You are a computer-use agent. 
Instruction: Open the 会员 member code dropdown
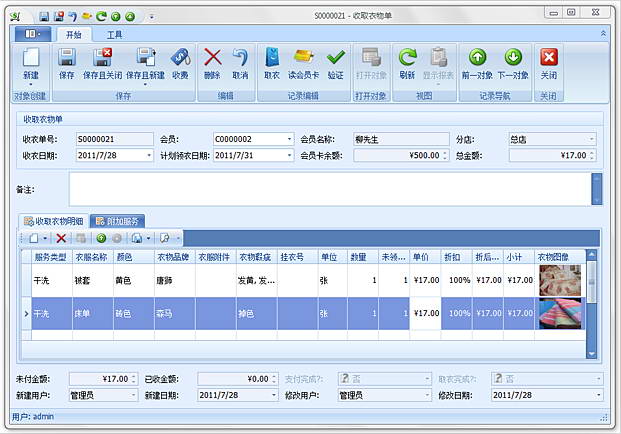[x=289, y=139]
